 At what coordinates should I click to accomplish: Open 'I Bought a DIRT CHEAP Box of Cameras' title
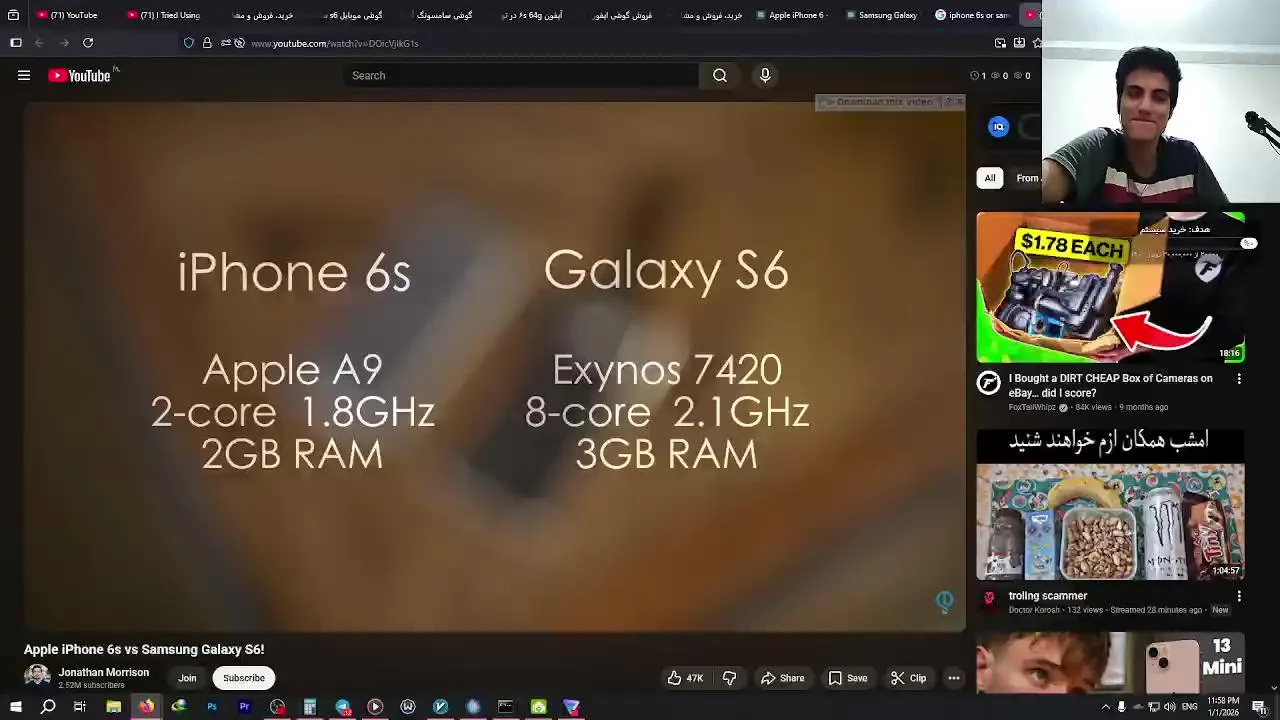(1110, 385)
